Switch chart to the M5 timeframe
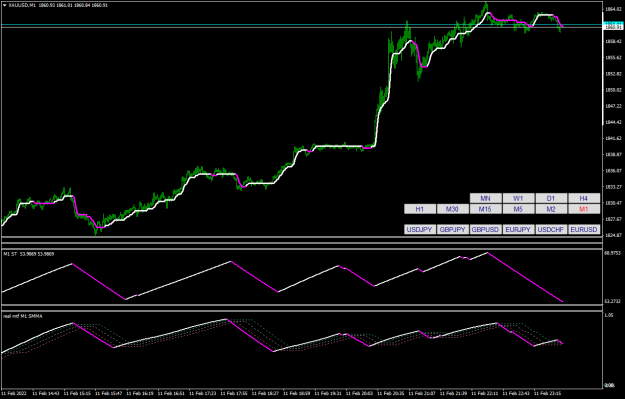 [518, 209]
